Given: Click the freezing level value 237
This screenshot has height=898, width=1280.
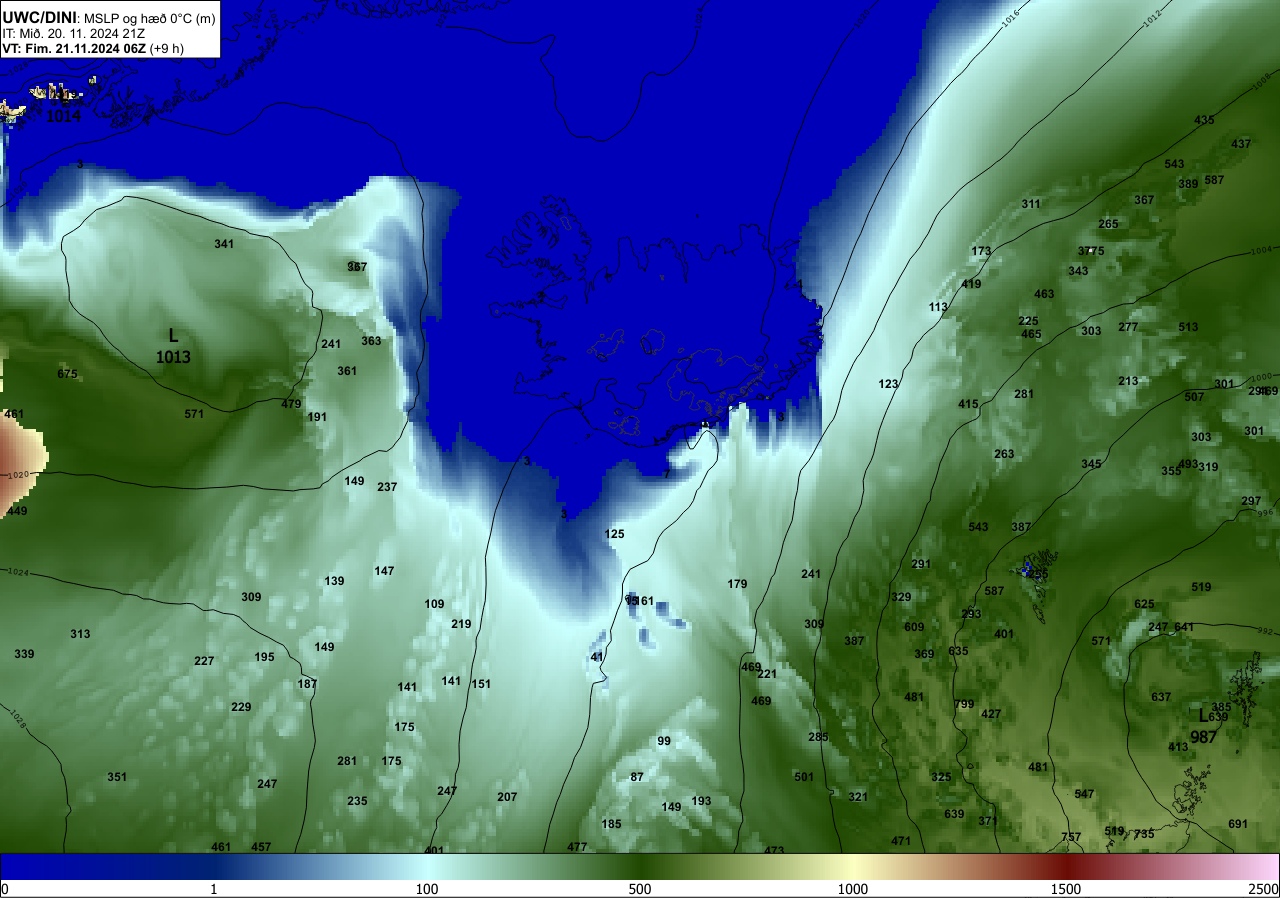Looking at the screenshot, I should point(387,487).
